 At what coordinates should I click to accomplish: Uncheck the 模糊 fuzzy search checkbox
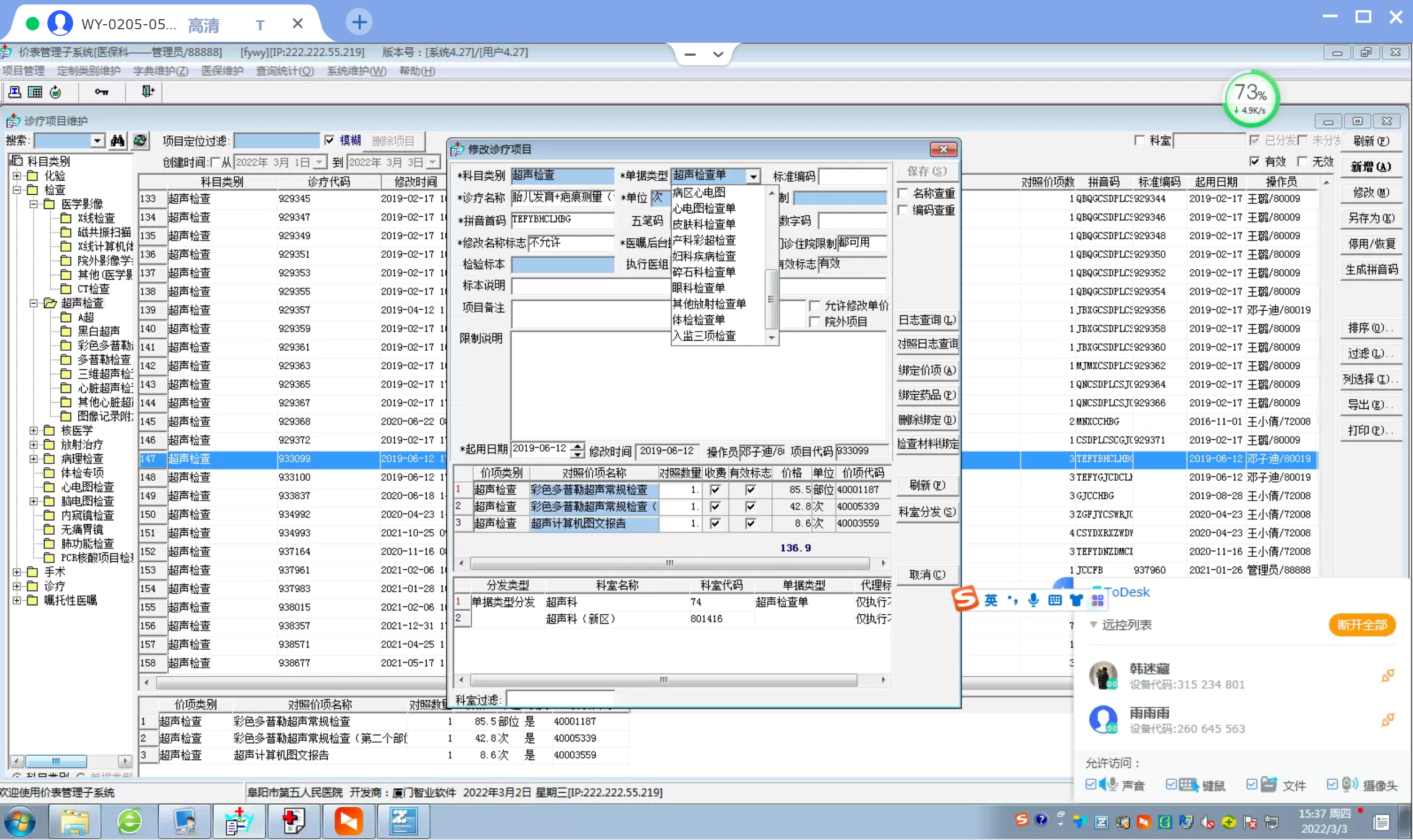point(329,140)
